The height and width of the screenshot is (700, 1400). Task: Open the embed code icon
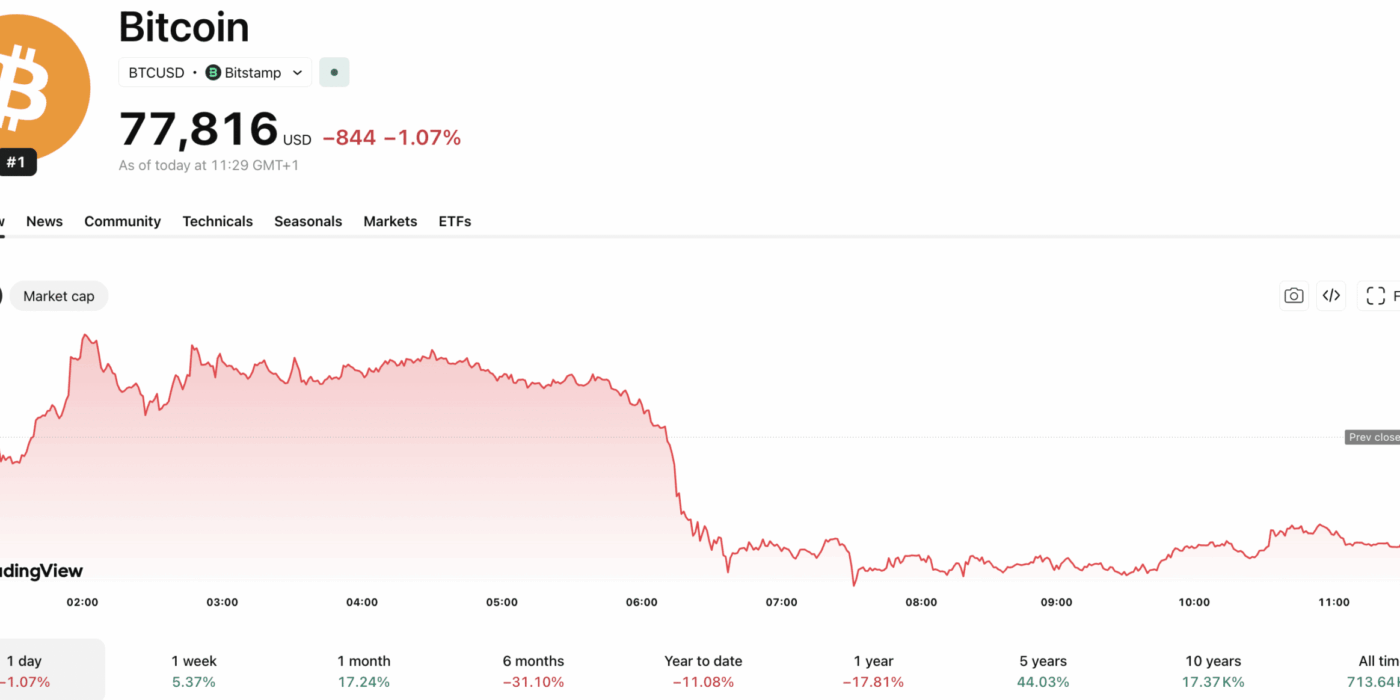pyautogui.click(x=1331, y=296)
